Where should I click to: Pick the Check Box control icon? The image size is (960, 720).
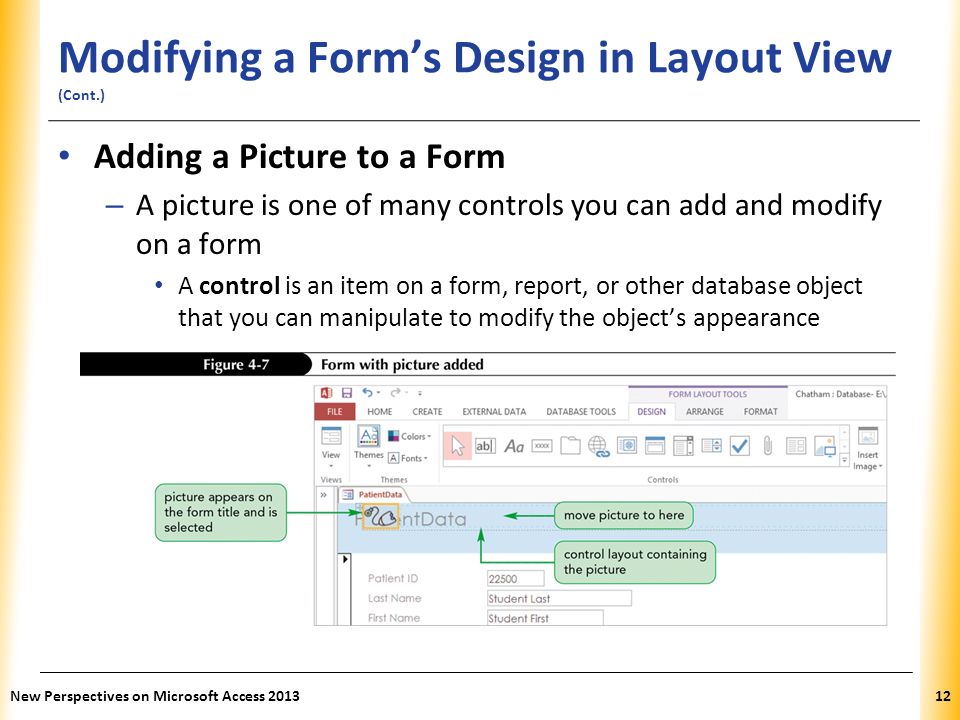(x=740, y=446)
